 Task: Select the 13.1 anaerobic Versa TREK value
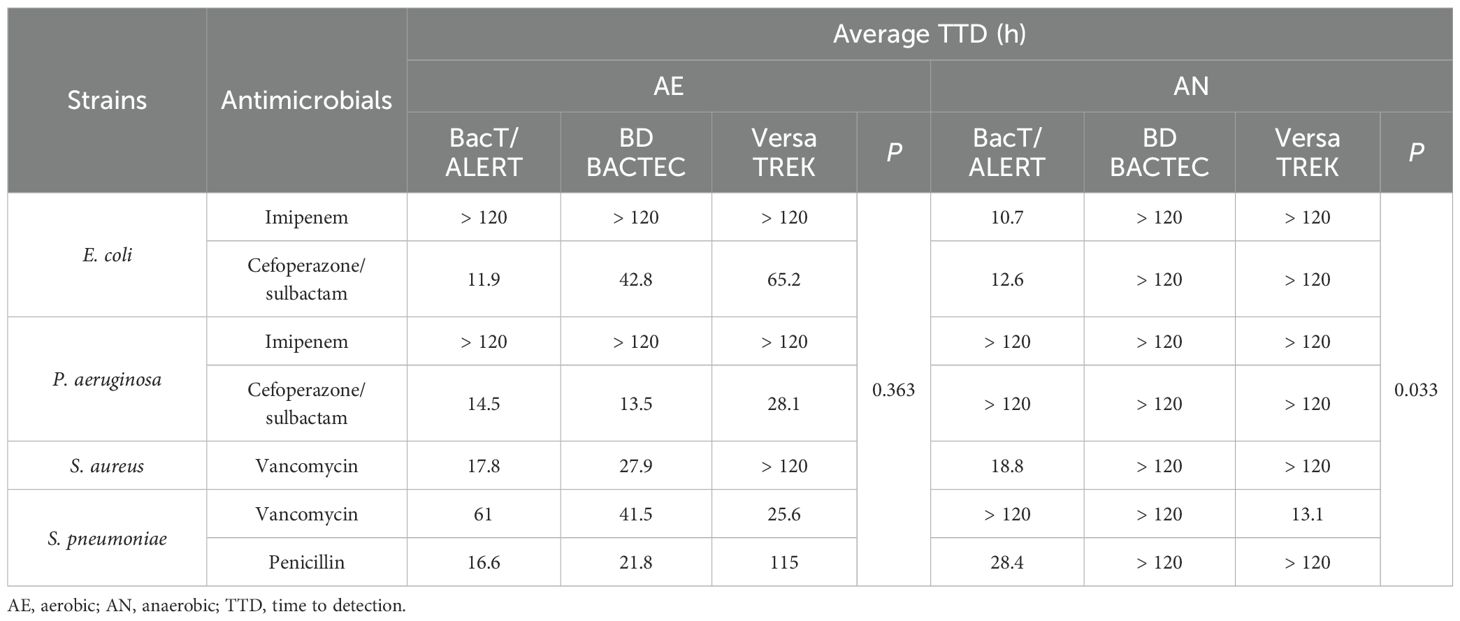(1308, 514)
